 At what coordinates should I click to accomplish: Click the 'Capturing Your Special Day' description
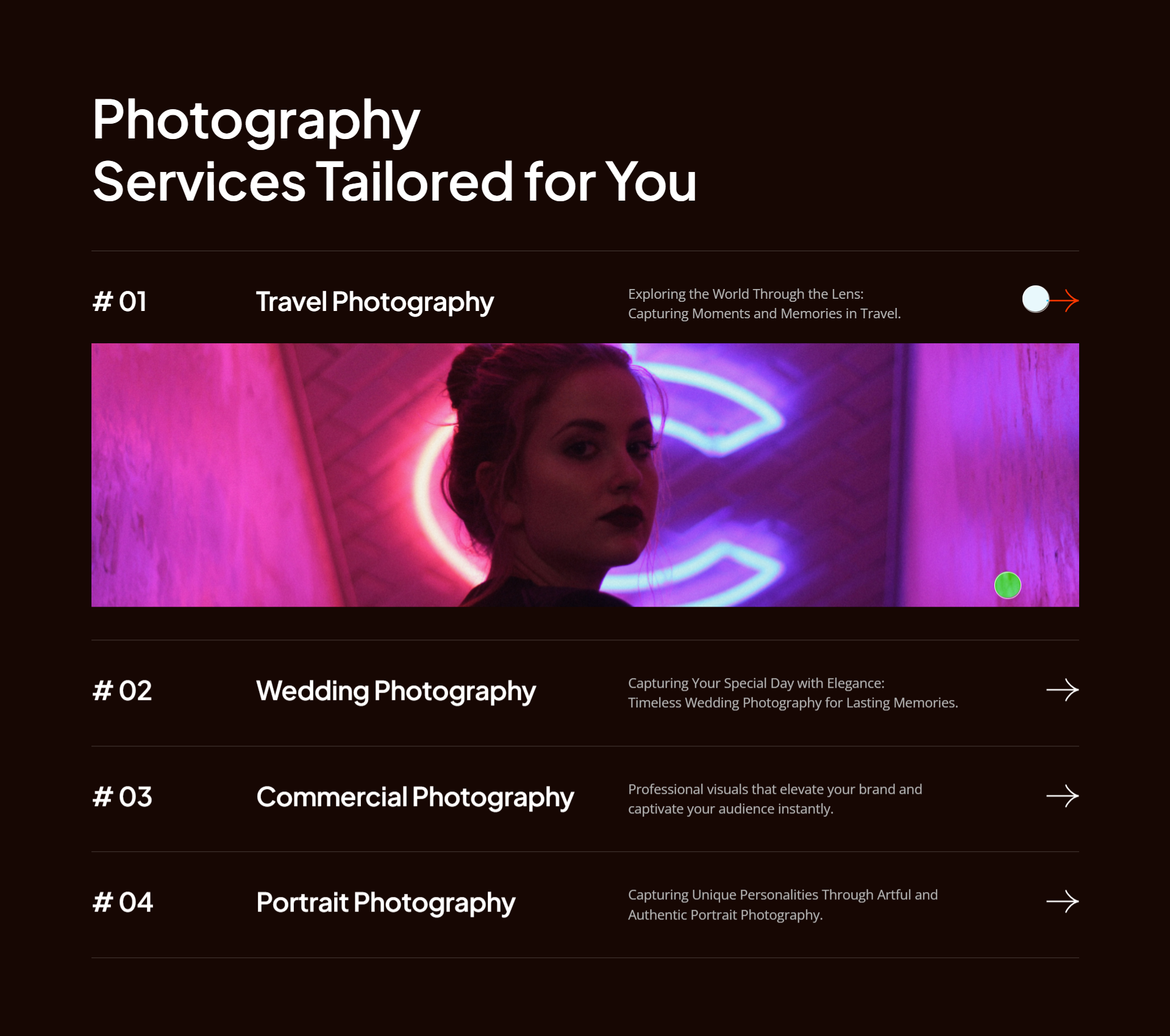[x=793, y=693]
